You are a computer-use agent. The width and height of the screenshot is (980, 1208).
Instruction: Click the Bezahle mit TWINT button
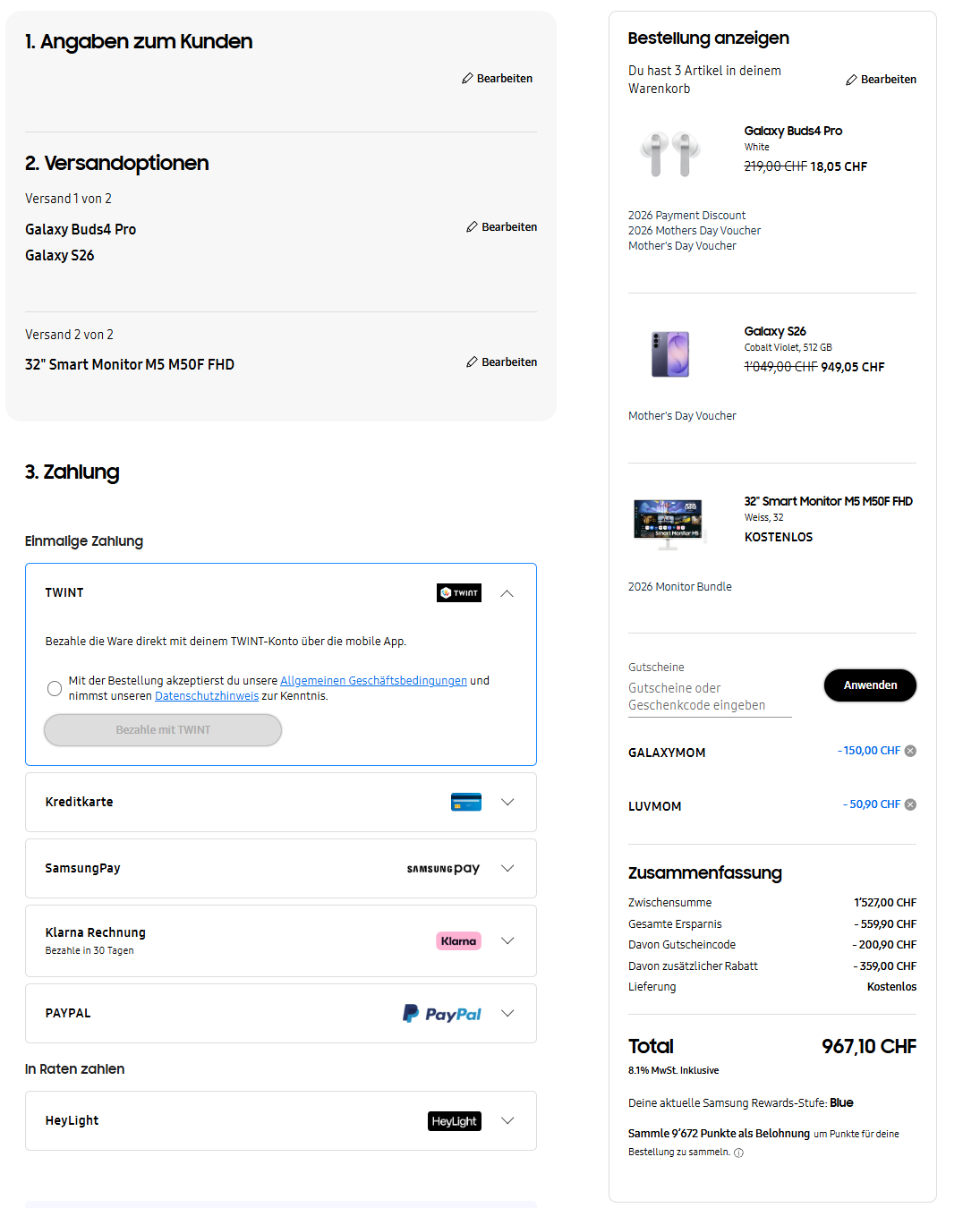(163, 730)
